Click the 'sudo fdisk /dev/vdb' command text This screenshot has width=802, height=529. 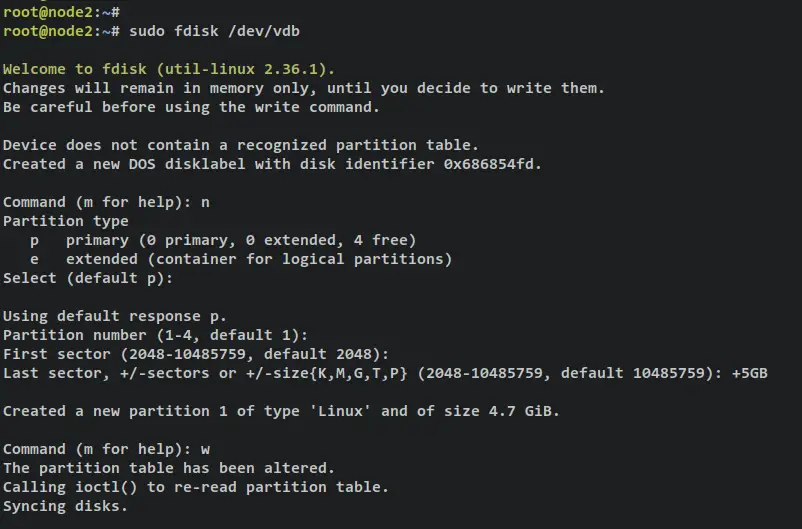pos(214,31)
